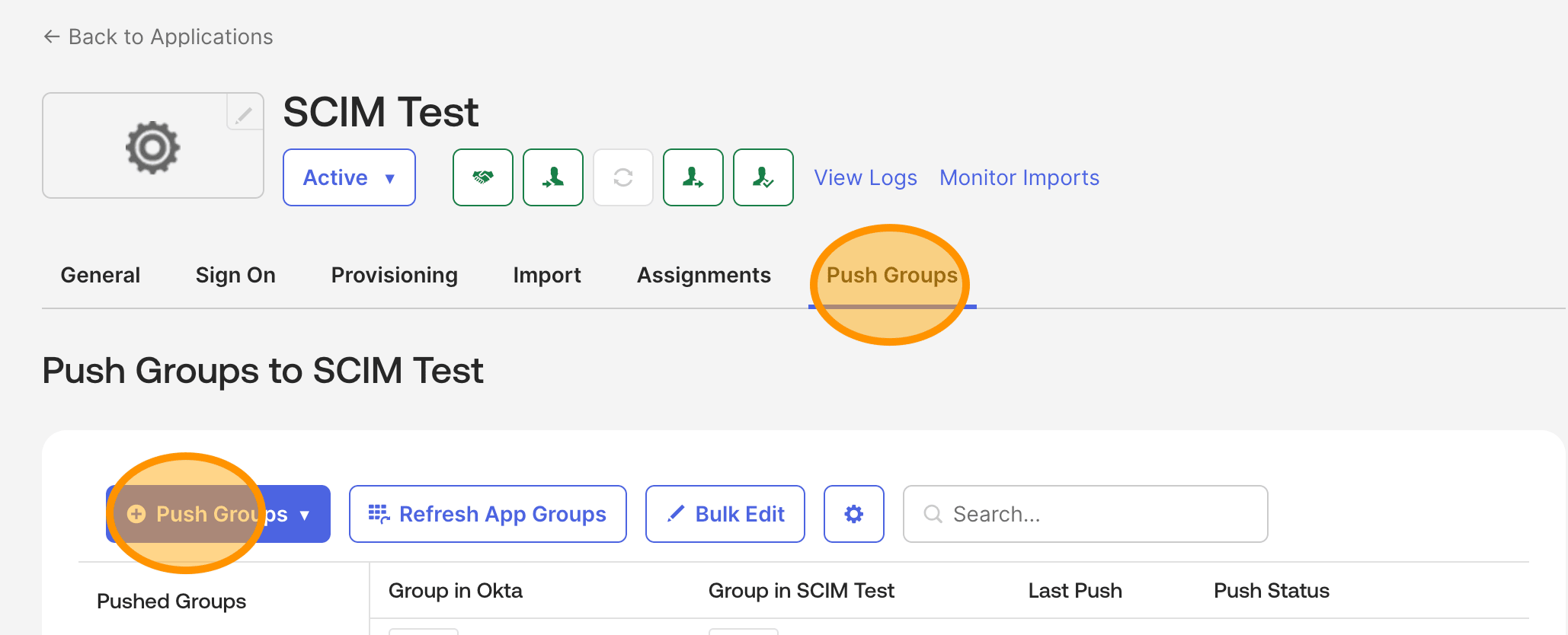Viewport: 1568px width, 635px height.
Task: Click the Push Status column header
Action: pyautogui.click(x=1272, y=591)
